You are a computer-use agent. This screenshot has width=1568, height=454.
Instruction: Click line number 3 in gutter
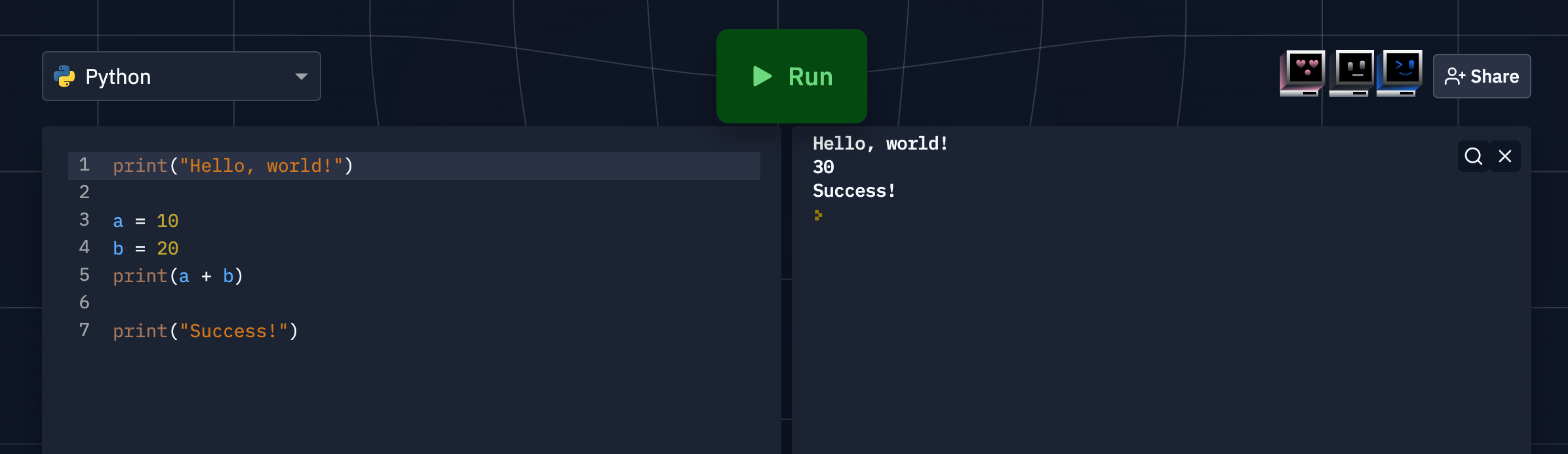[x=84, y=220]
